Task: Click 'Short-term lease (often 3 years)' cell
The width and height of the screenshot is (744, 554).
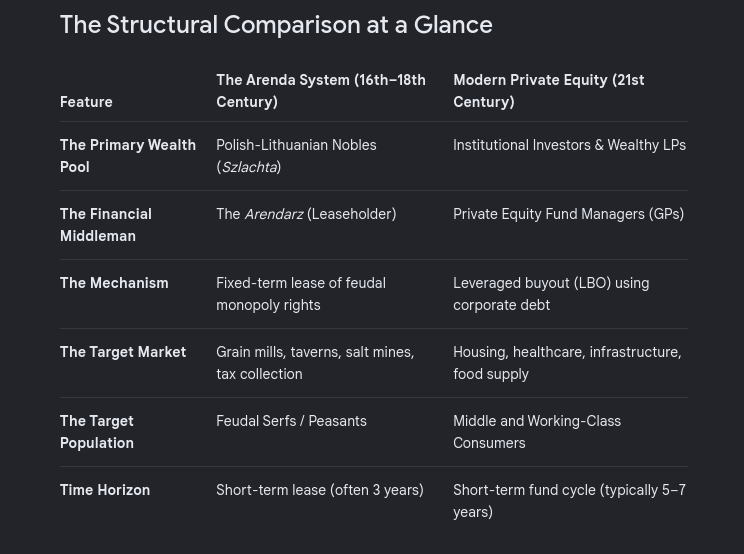Action: 320,490
